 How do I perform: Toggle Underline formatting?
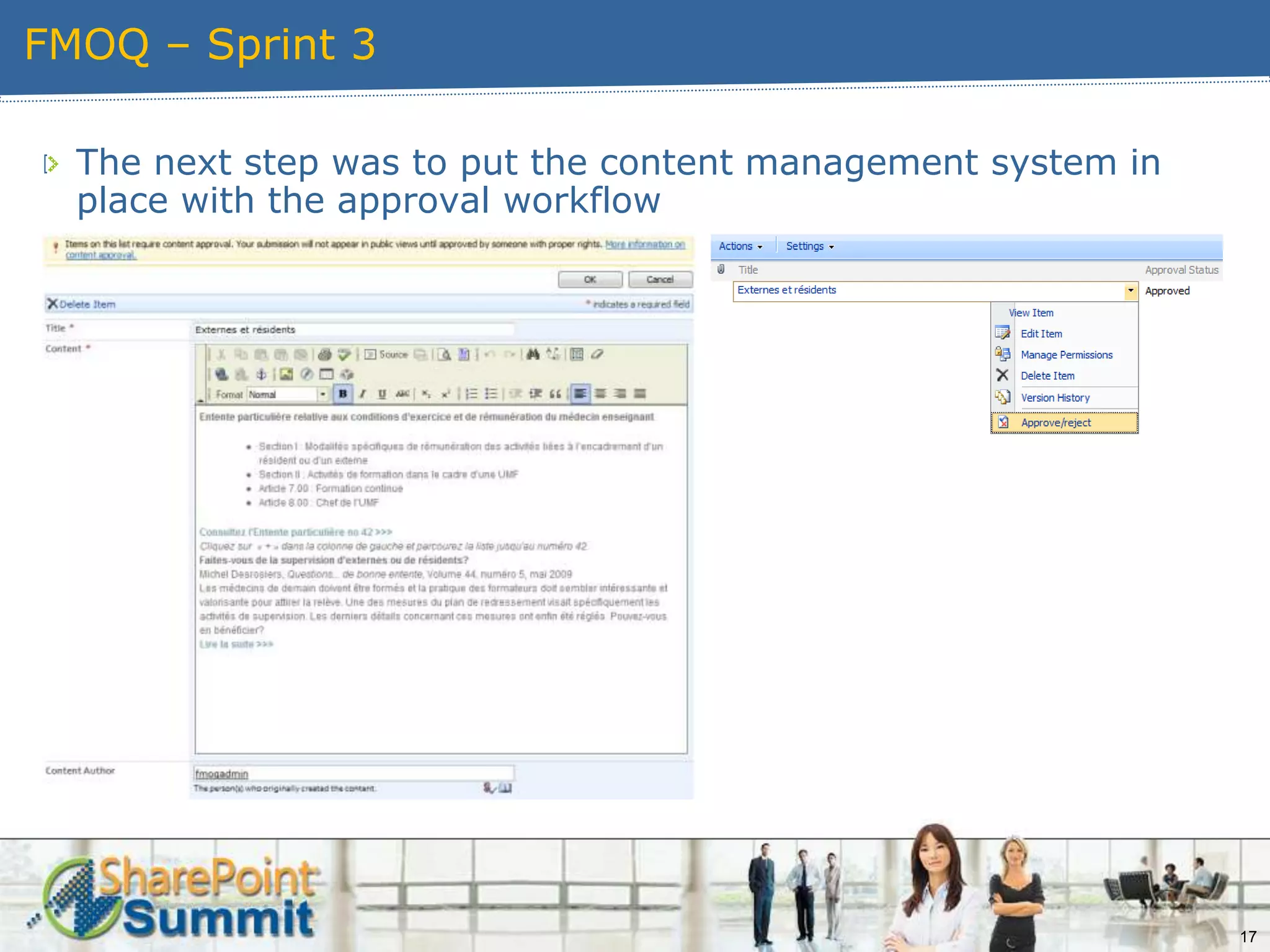pyautogui.click(x=382, y=394)
